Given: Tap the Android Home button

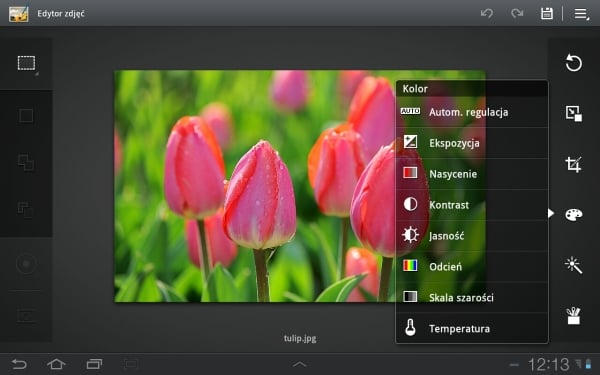Looking at the screenshot, I should (56, 364).
